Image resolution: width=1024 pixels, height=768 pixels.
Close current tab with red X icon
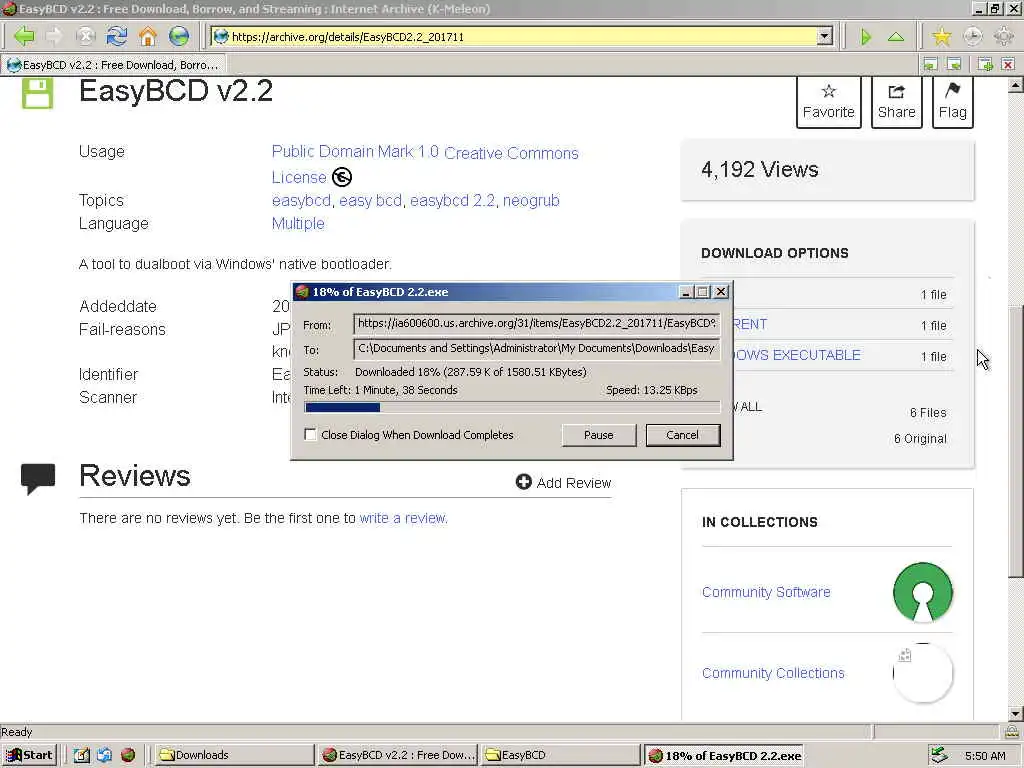[1008, 64]
